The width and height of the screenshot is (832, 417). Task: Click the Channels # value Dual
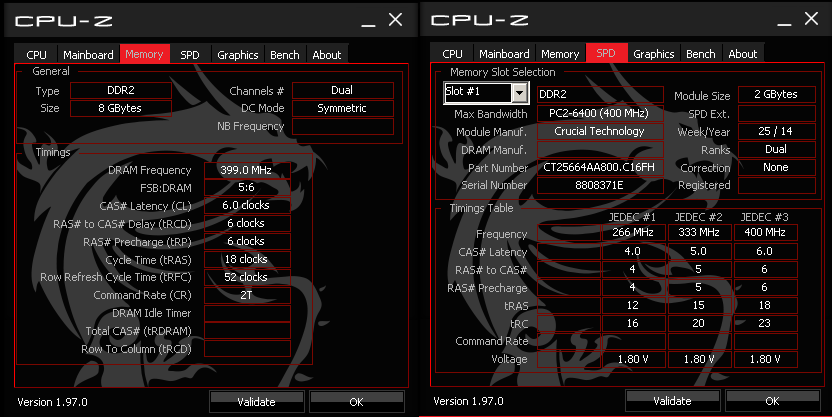(343, 90)
